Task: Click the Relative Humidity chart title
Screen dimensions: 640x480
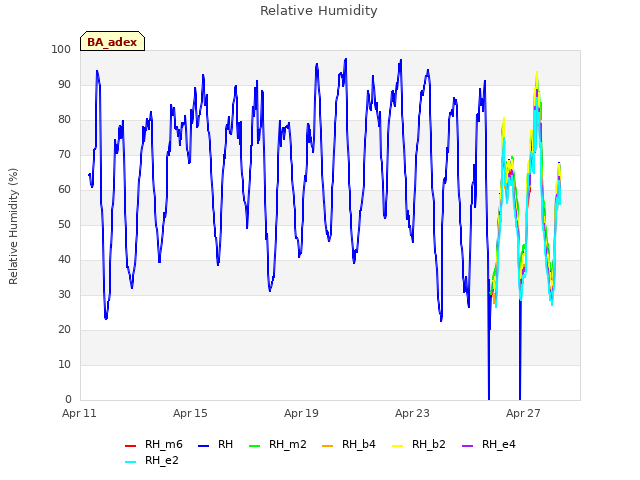Action: [319, 11]
